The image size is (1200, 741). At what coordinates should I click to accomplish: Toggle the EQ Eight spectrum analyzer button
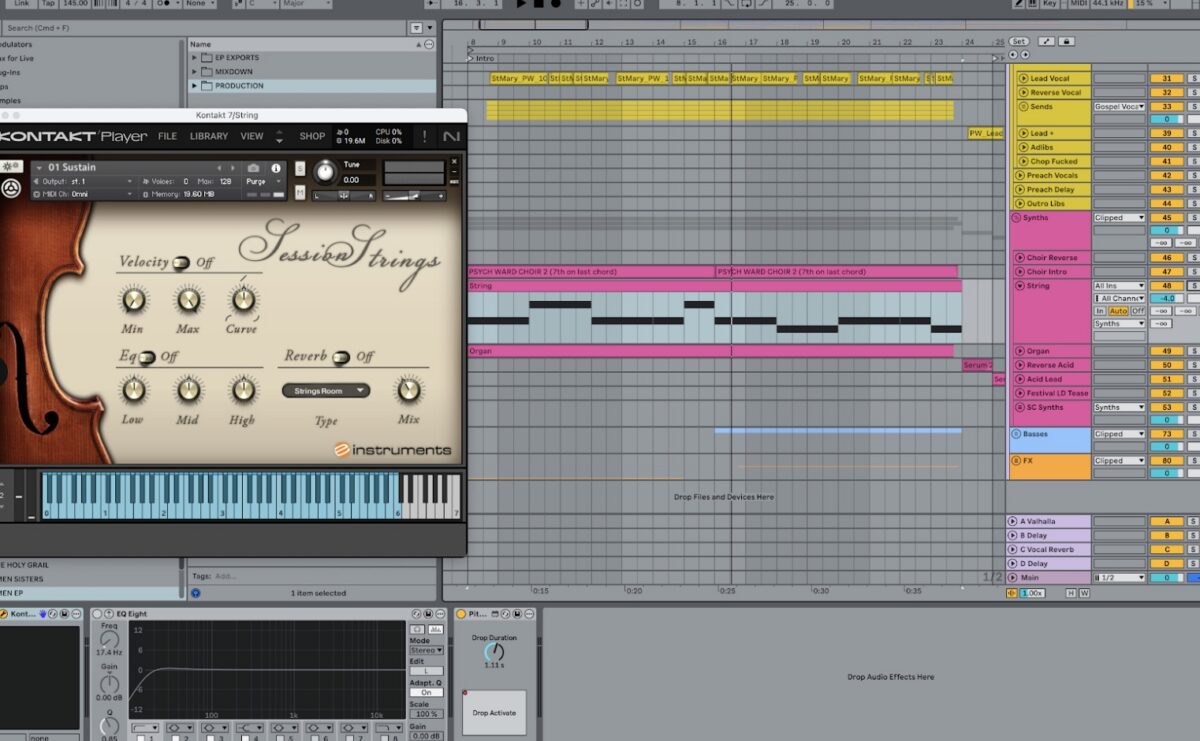point(435,629)
